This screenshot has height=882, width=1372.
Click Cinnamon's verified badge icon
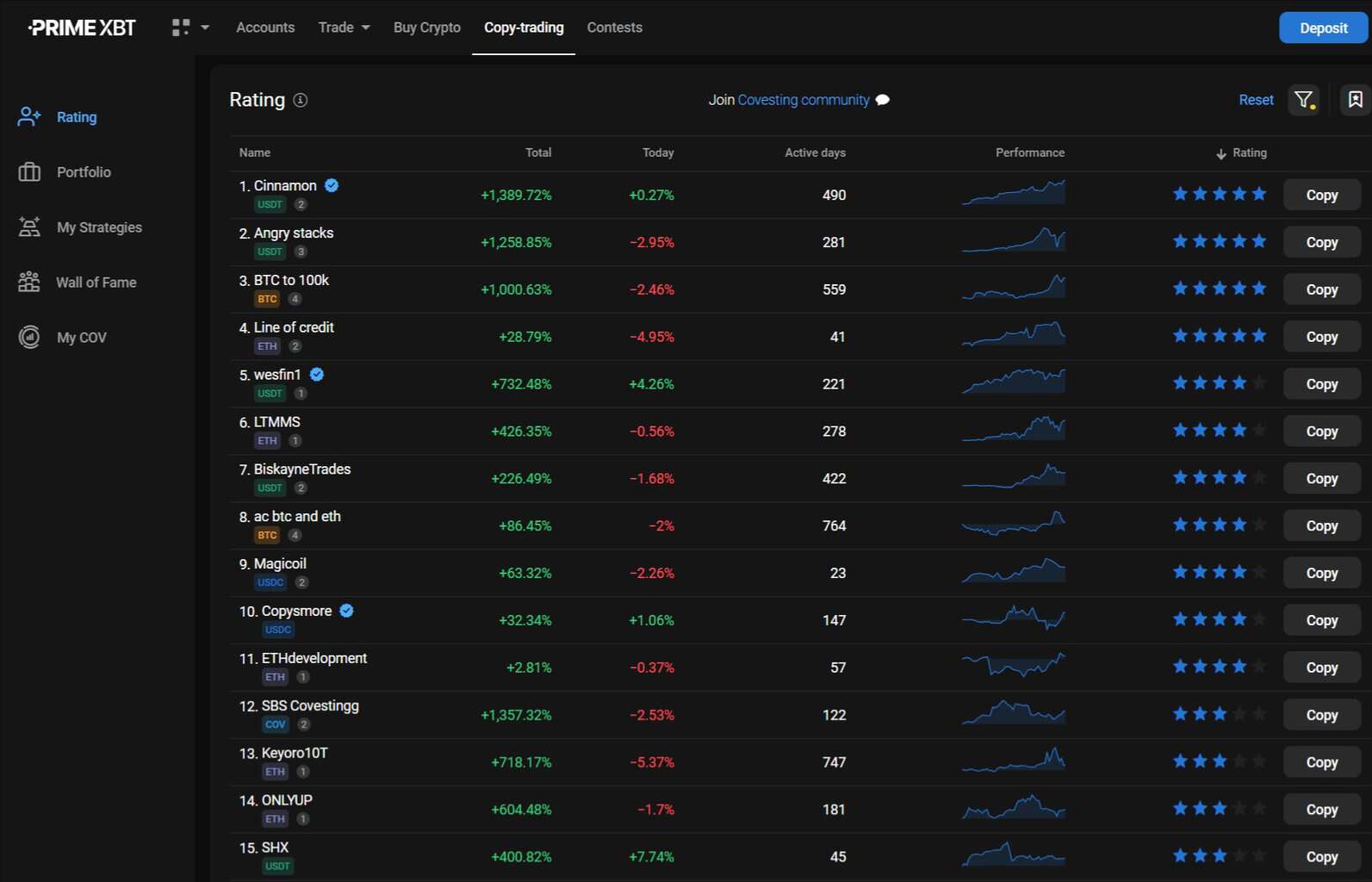click(332, 185)
